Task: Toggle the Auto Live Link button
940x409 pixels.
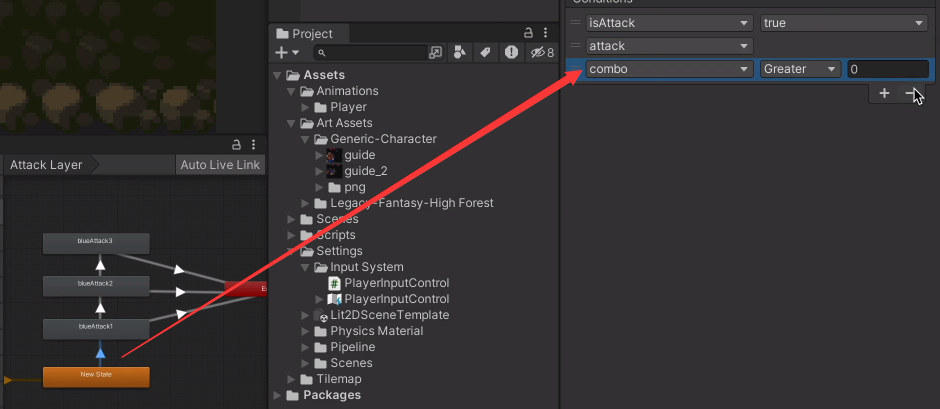Action: [x=220, y=165]
